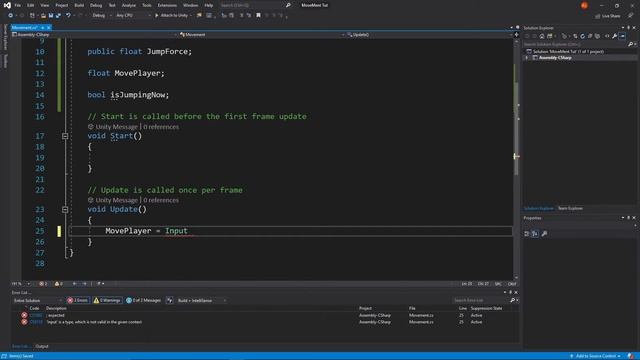Open the Entire Solution scope dropdown
640x360 pixels.
click(x=38, y=300)
